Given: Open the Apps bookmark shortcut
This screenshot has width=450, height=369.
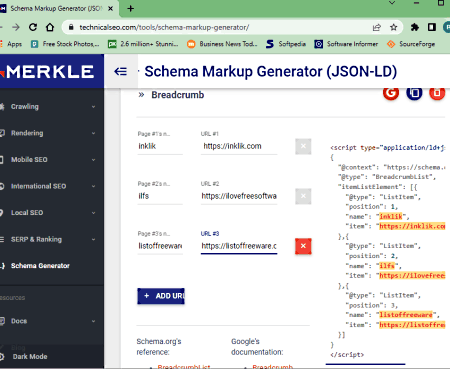Looking at the screenshot, I should (x=11, y=44).
